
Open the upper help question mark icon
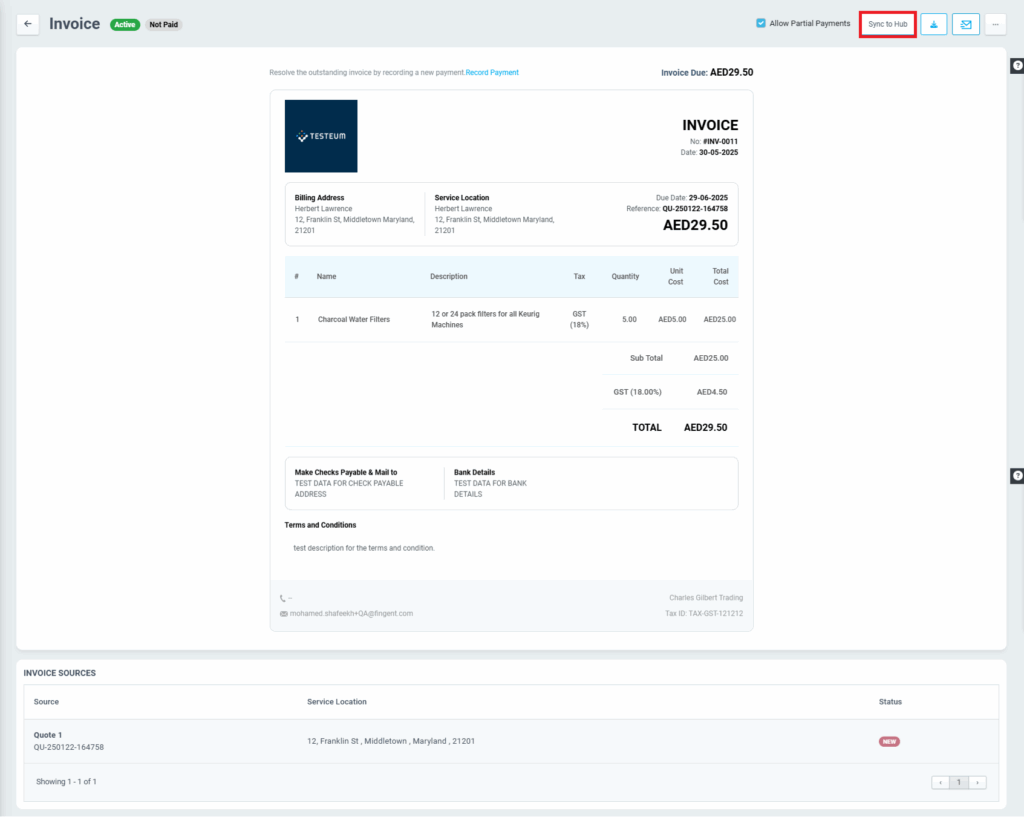pyautogui.click(x=1017, y=66)
